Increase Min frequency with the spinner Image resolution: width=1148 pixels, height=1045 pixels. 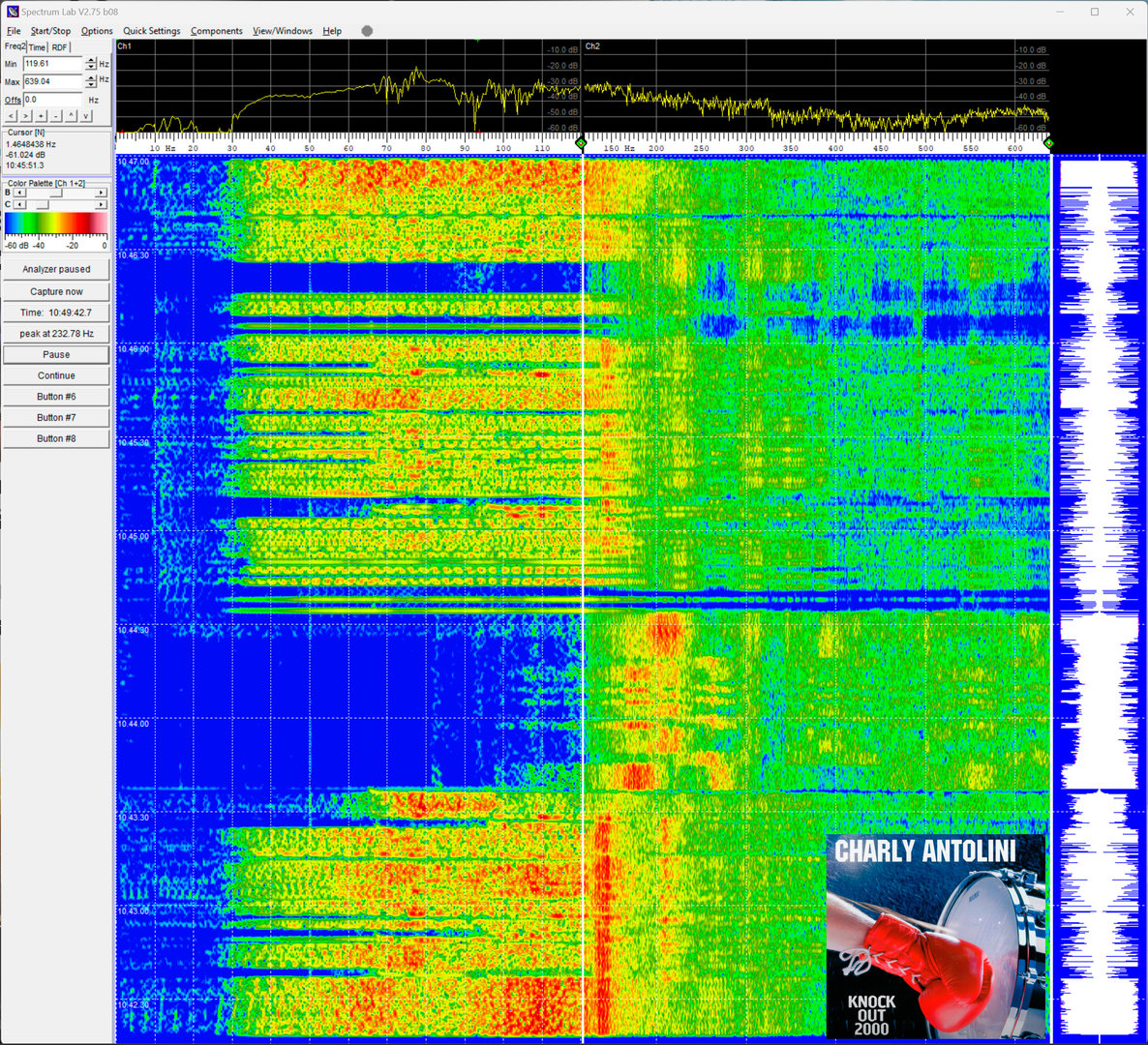(x=91, y=60)
